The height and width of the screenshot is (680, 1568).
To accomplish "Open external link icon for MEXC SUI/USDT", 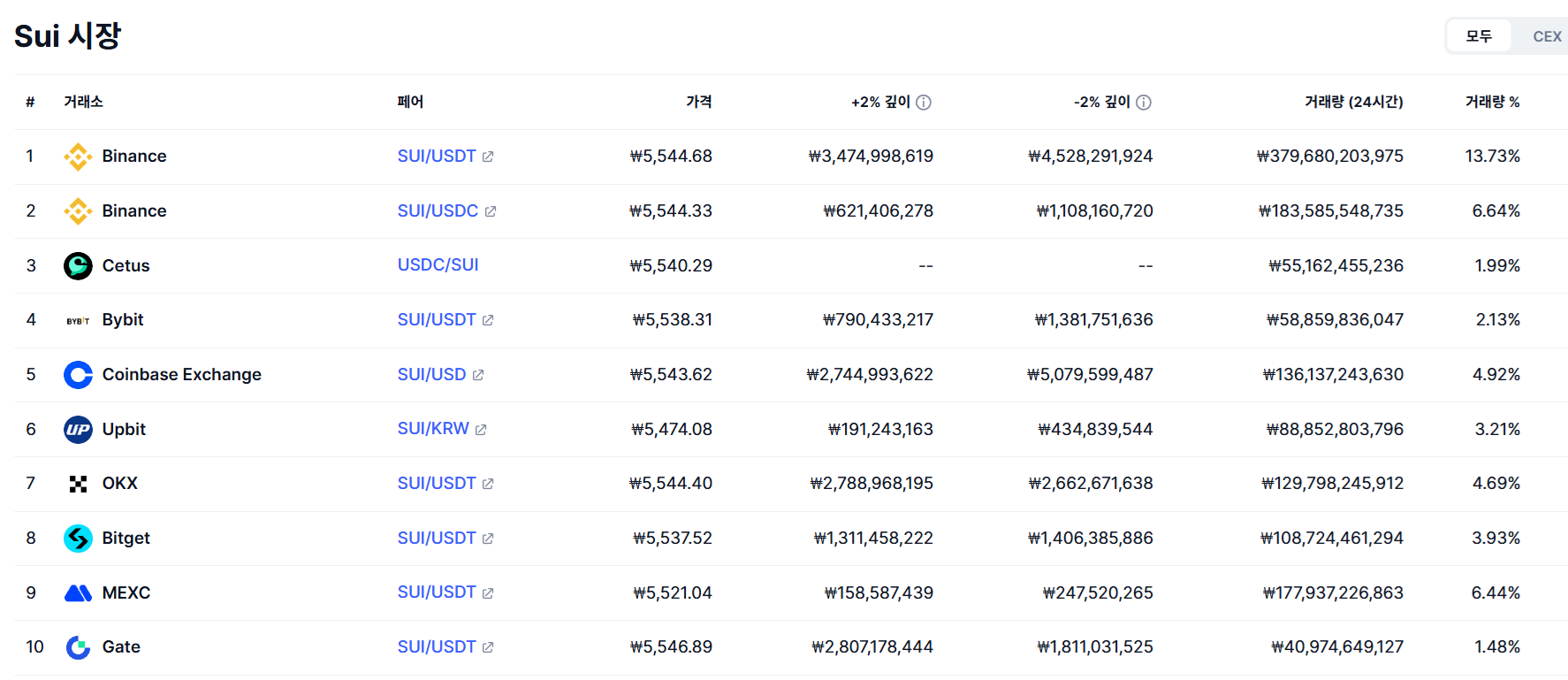I will pos(488,593).
